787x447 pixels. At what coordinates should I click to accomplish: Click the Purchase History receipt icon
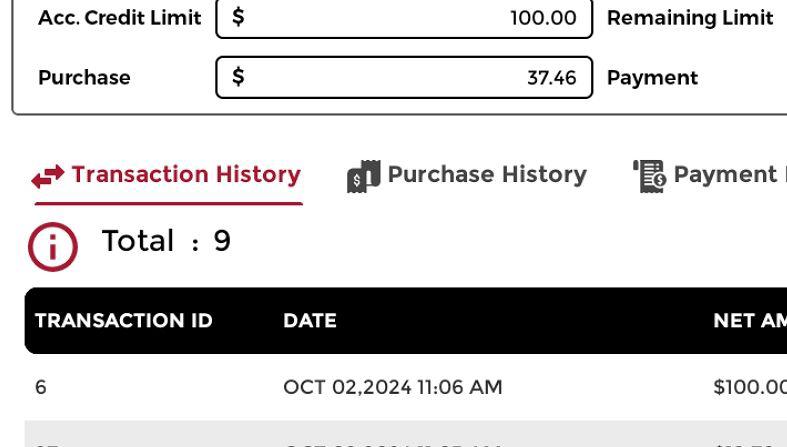(363, 176)
